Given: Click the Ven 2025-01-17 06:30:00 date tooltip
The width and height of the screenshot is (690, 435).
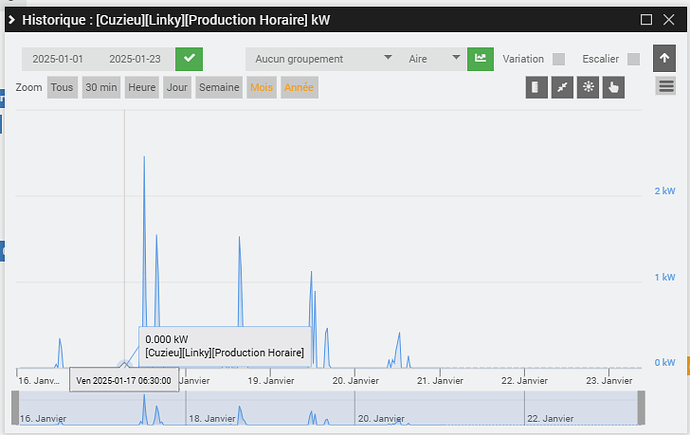Looking at the screenshot, I should (124, 380).
